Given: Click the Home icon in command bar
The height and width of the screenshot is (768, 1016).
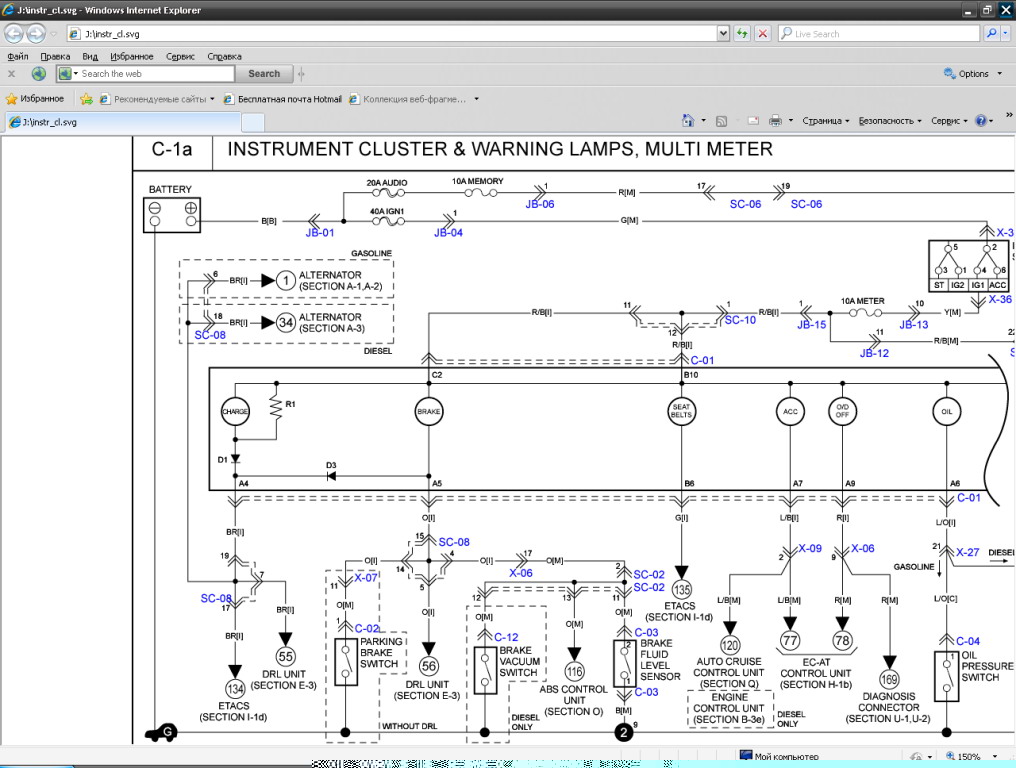Looking at the screenshot, I should (688, 121).
